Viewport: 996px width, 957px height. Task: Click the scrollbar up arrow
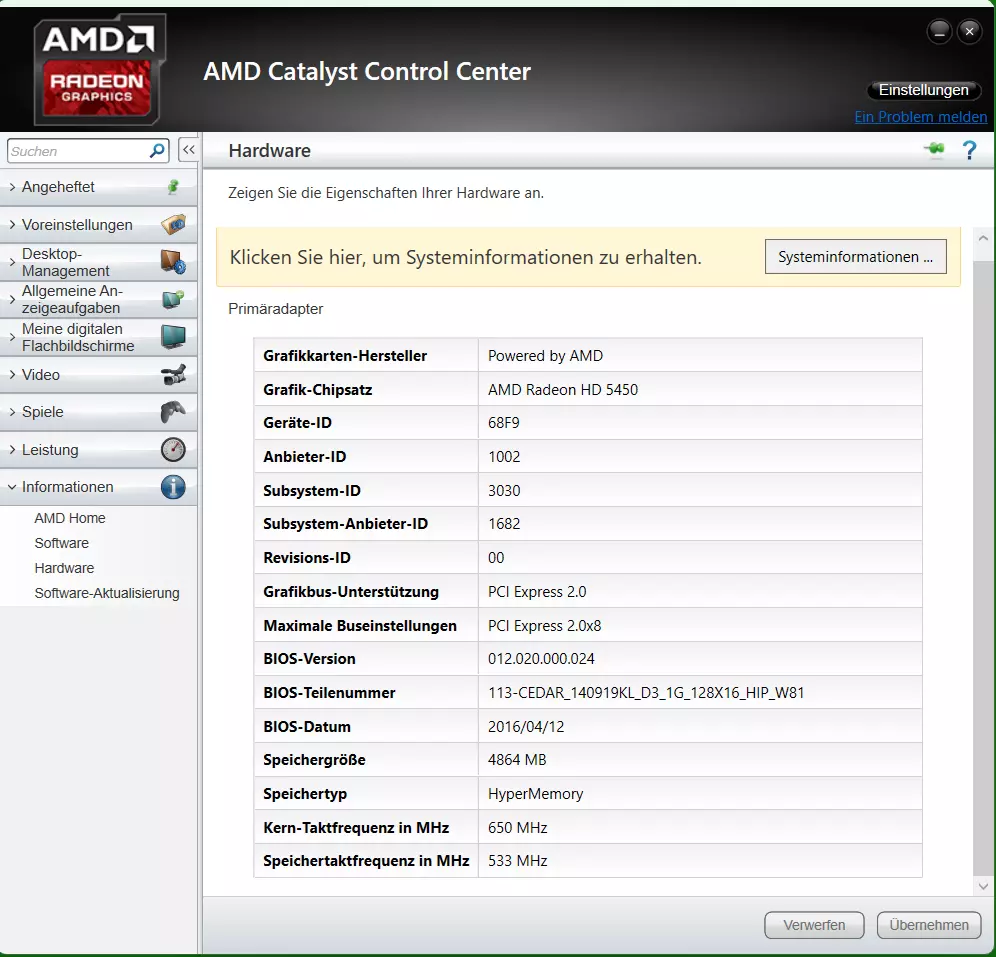[x=983, y=239]
